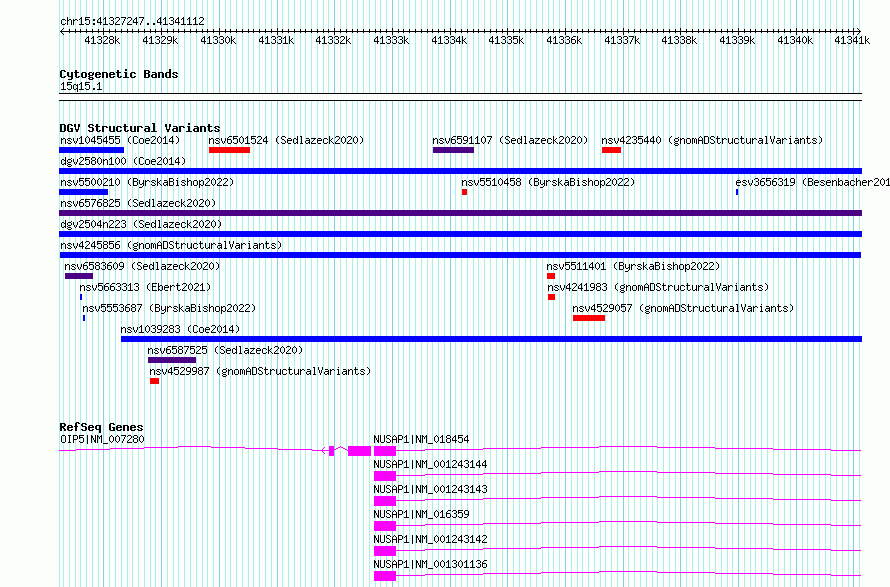Click the NUSAP1|NM_001243143 transcript label
This screenshot has height=587, width=890.
[x=430, y=489]
